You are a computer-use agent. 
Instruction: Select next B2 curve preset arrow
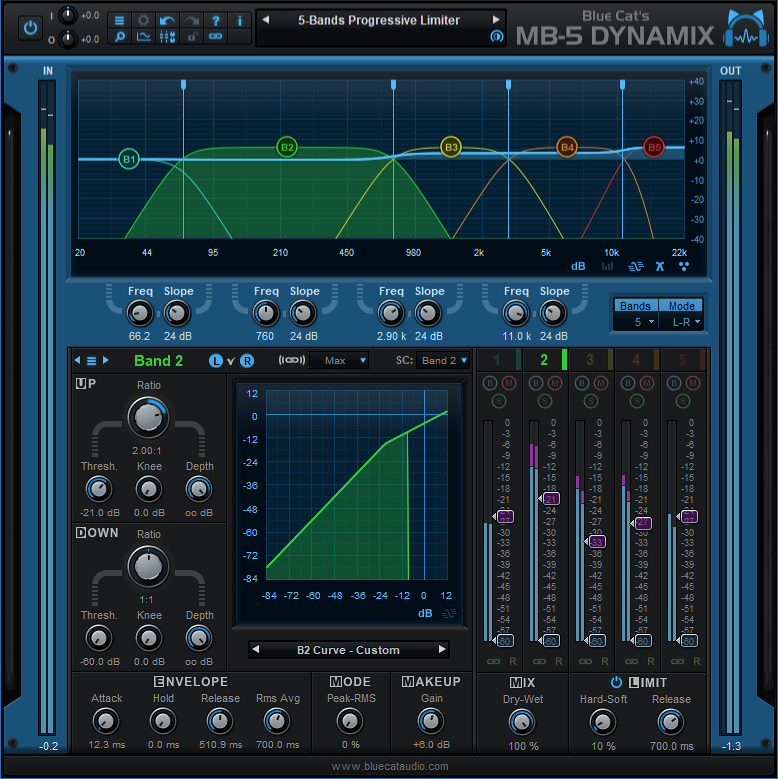tap(442, 649)
